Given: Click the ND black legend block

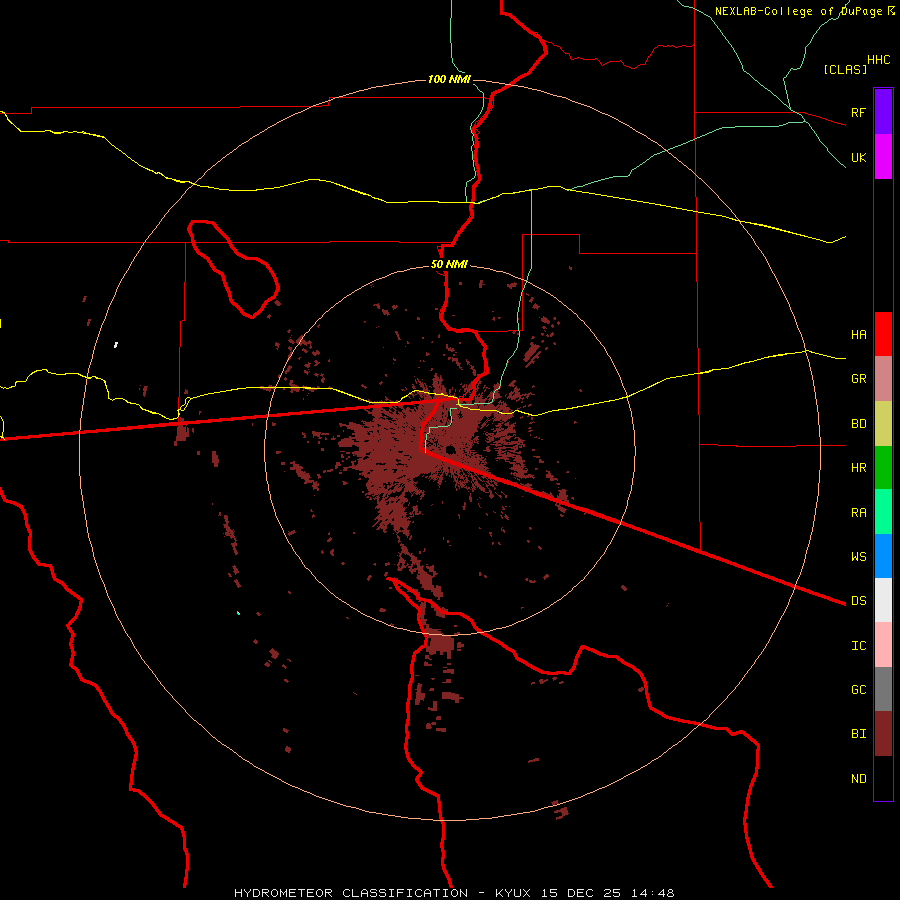Looking at the screenshot, I should (883, 778).
